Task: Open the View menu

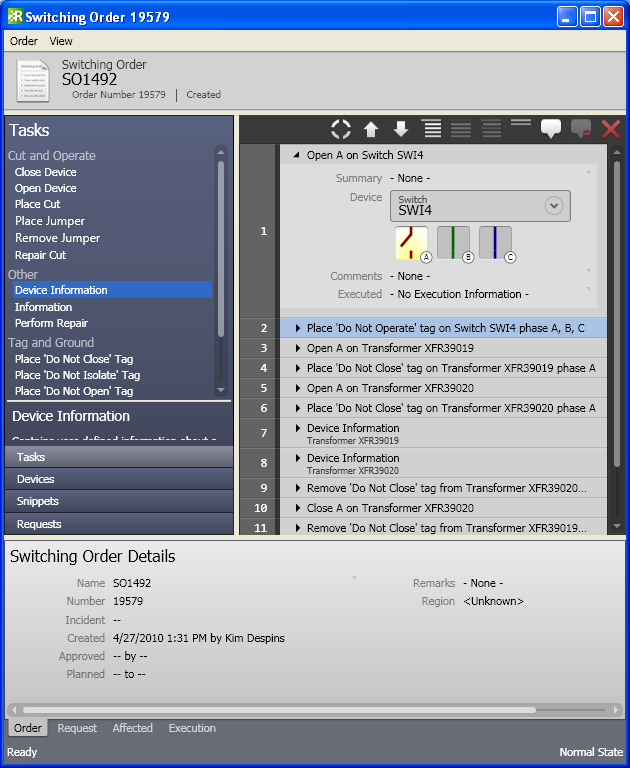Action: click(61, 41)
